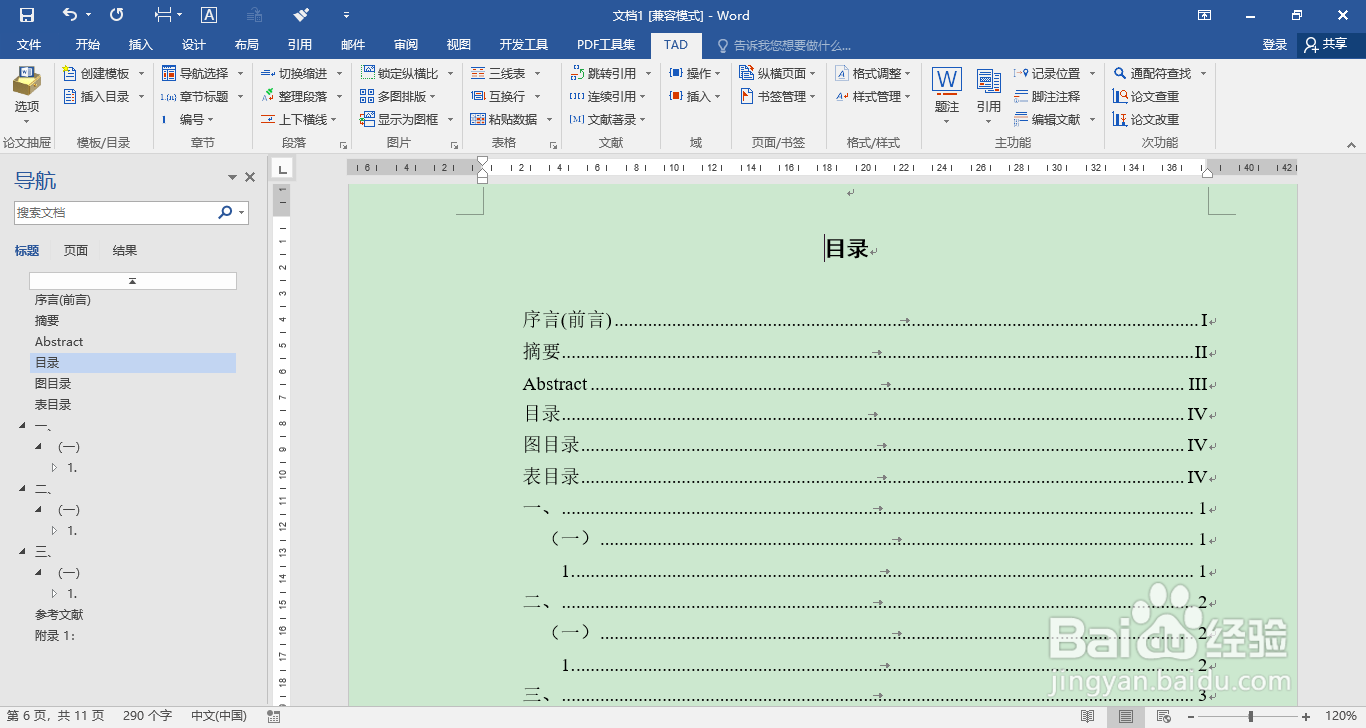
Task: Click 纵横页面 tool
Action: click(x=777, y=74)
